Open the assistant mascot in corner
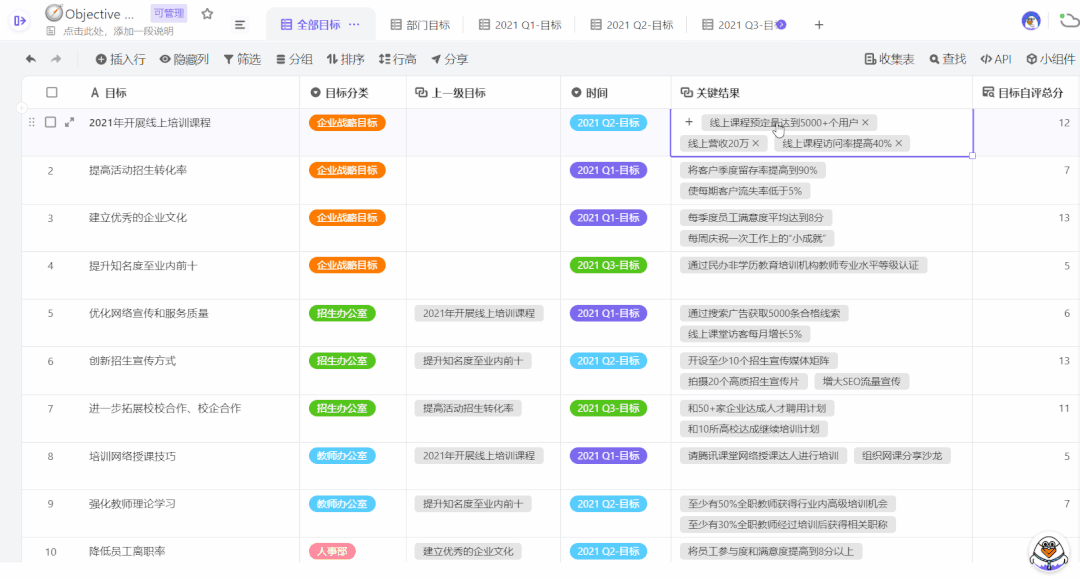Image resolution: width=1080 pixels, height=579 pixels. pos(1048,552)
